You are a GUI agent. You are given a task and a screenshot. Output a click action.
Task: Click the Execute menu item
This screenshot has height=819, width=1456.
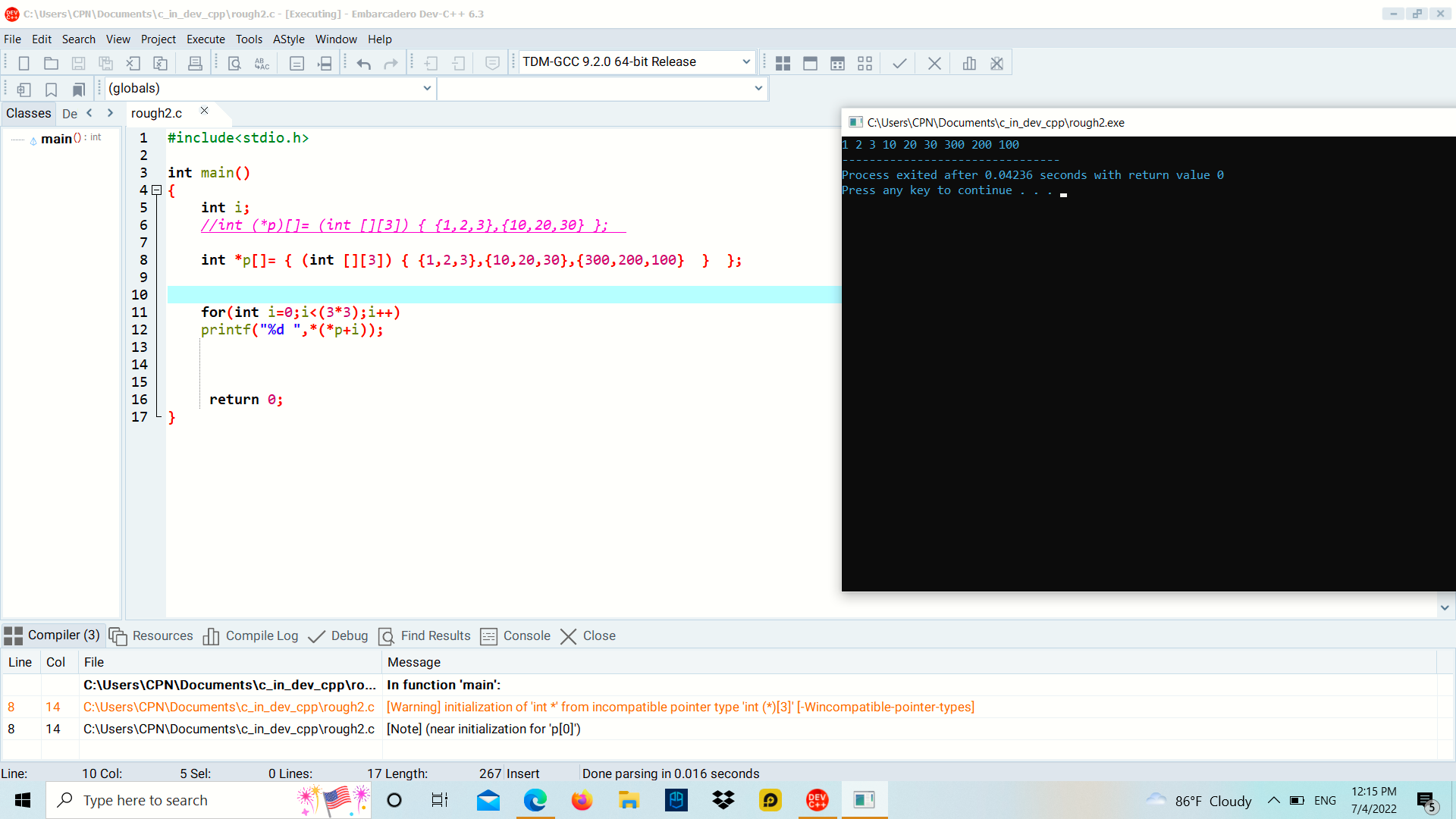pyautogui.click(x=204, y=39)
